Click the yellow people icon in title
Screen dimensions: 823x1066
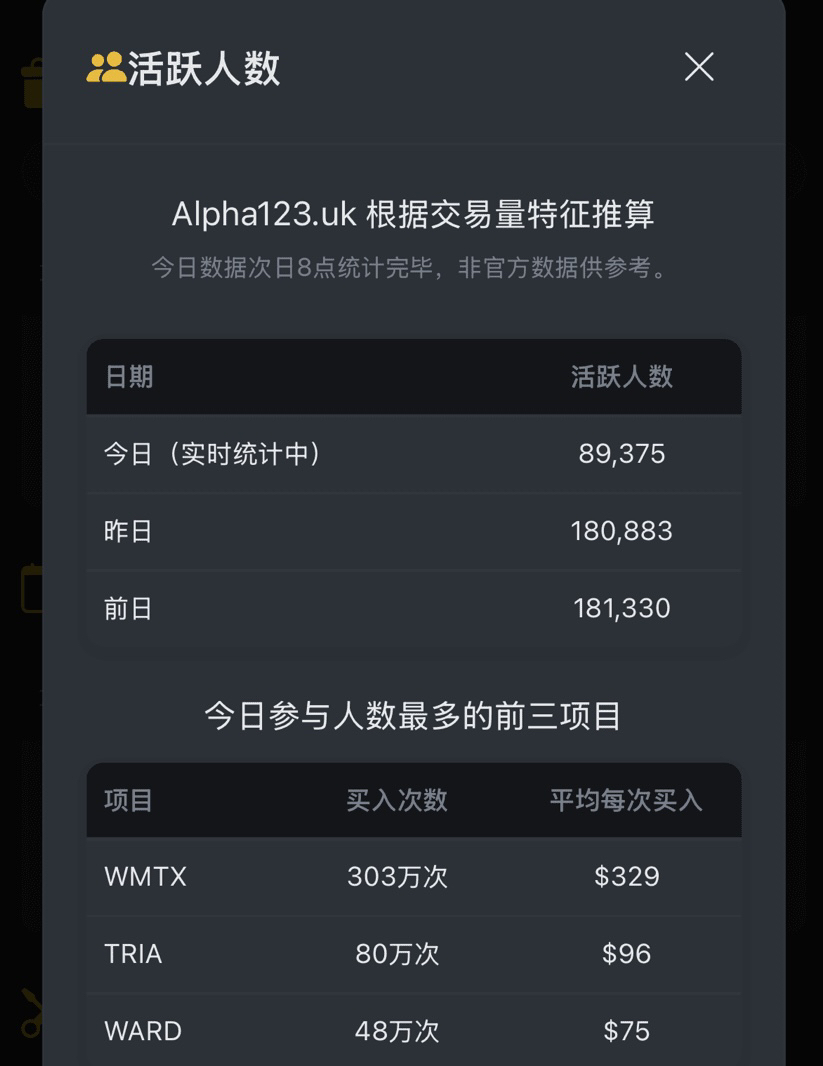106,68
